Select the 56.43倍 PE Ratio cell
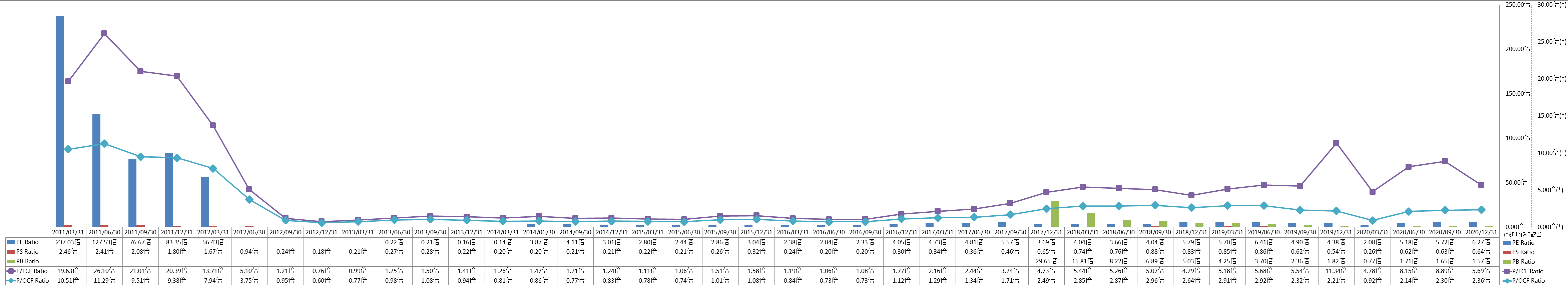 (x=213, y=242)
